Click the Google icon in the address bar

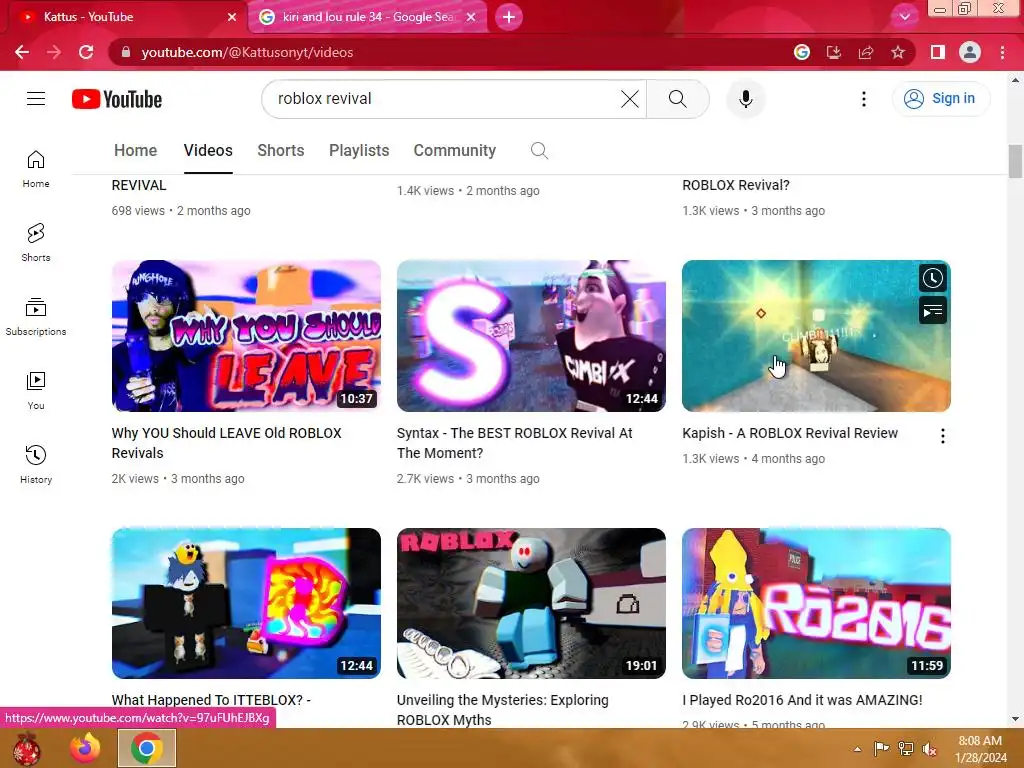(802, 52)
